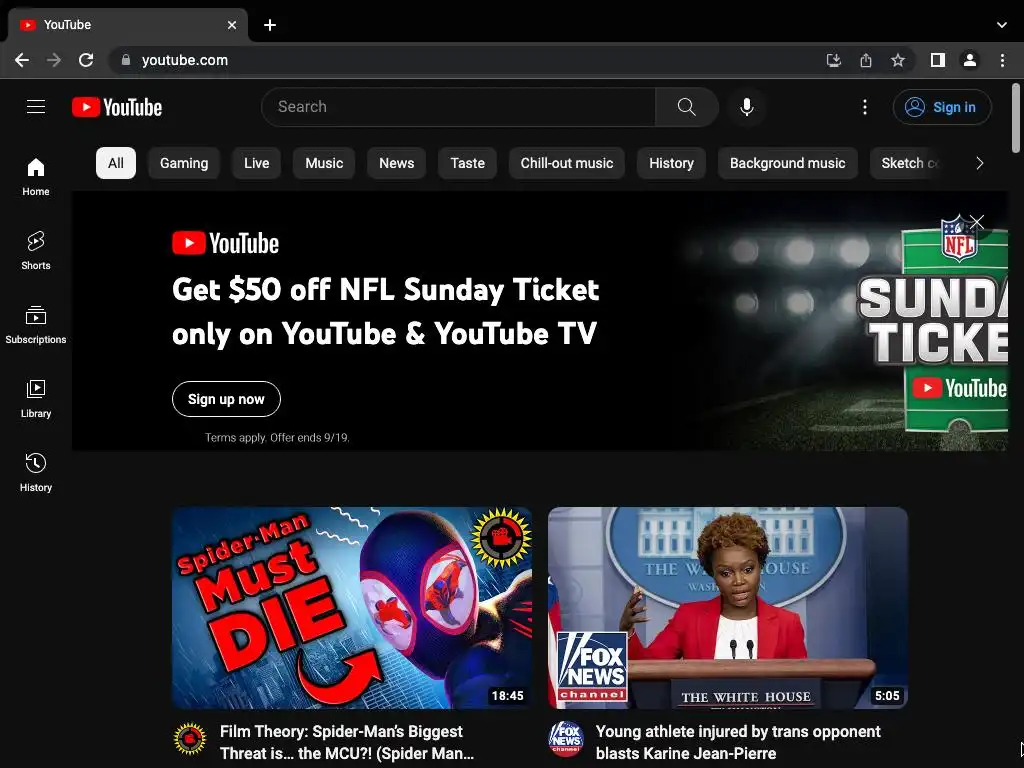Open YouTube settings three-dot menu
This screenshot has width=1024, height=768.
865,107
